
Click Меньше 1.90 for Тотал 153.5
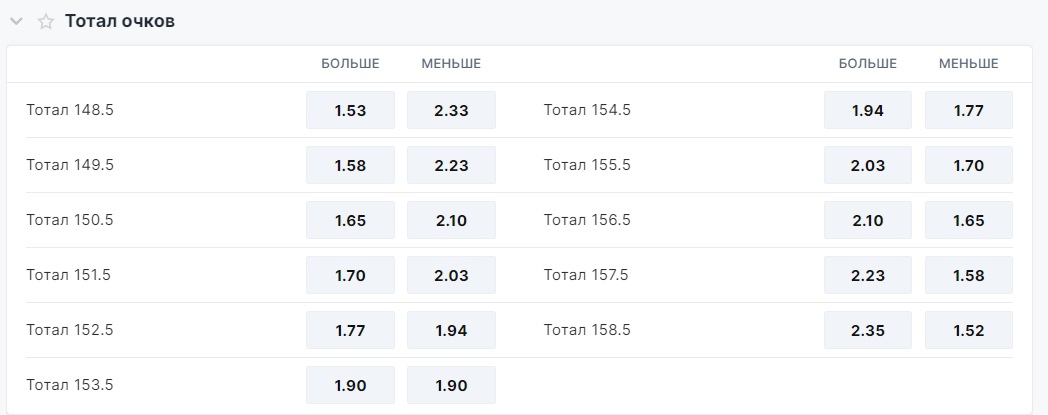click(x=451, y=385)
